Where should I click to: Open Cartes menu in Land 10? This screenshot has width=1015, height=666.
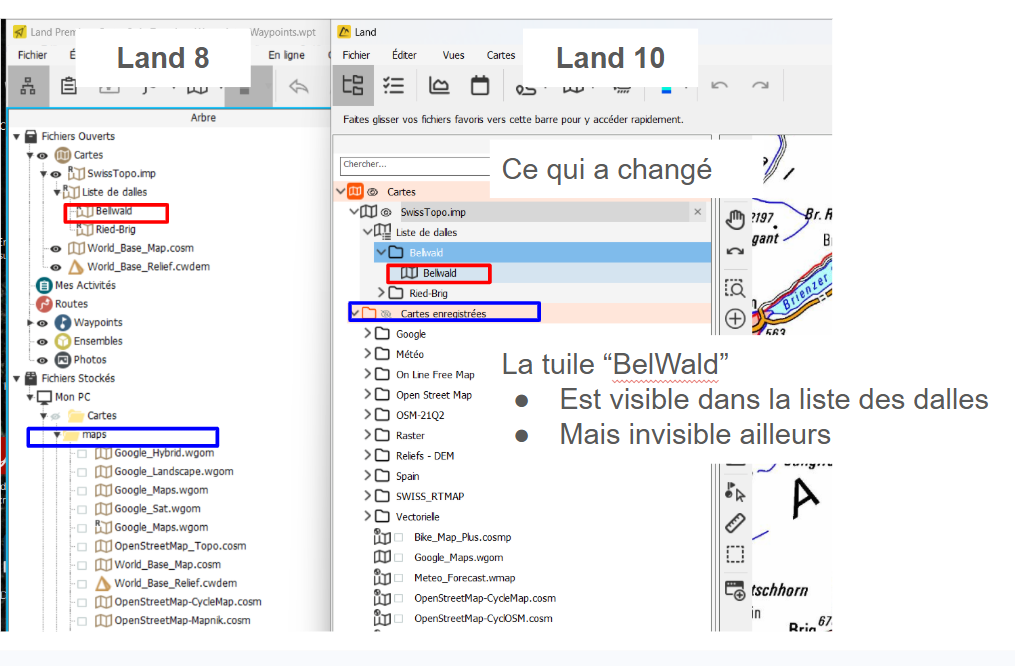(x=501, y=55)
